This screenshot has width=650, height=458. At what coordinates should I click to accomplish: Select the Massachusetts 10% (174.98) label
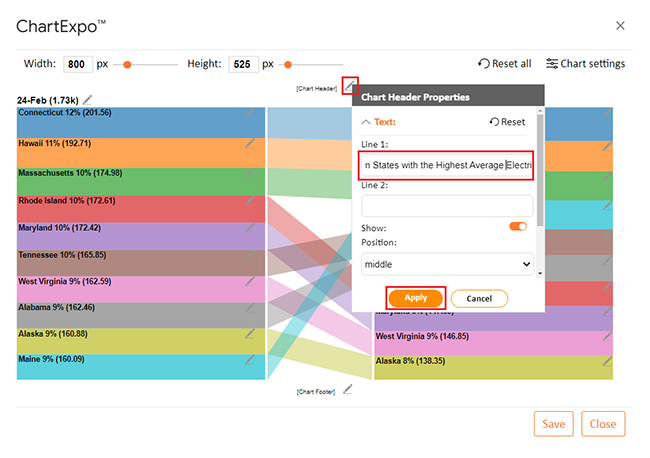[x=70, y=173]
